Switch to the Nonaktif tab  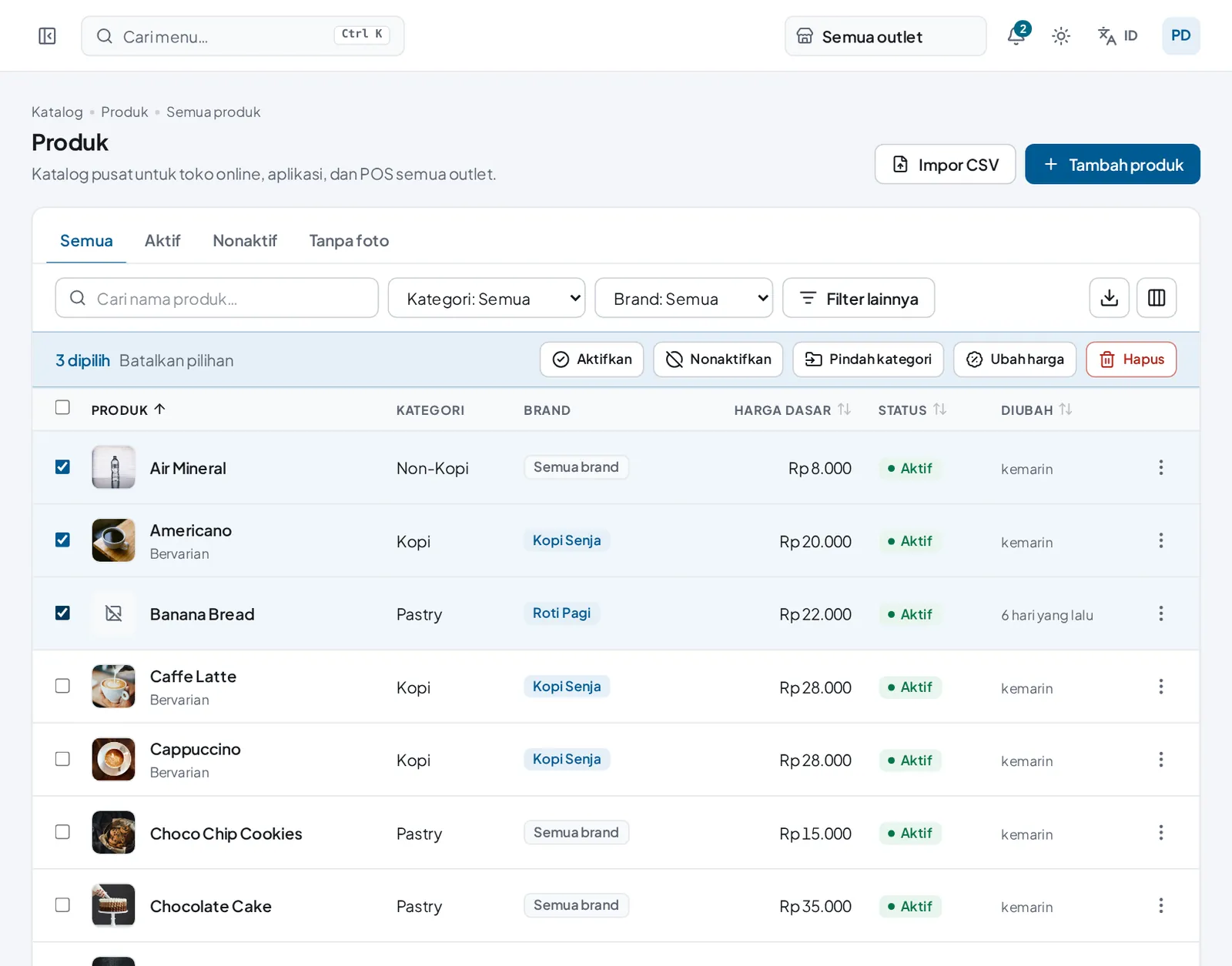245,241
